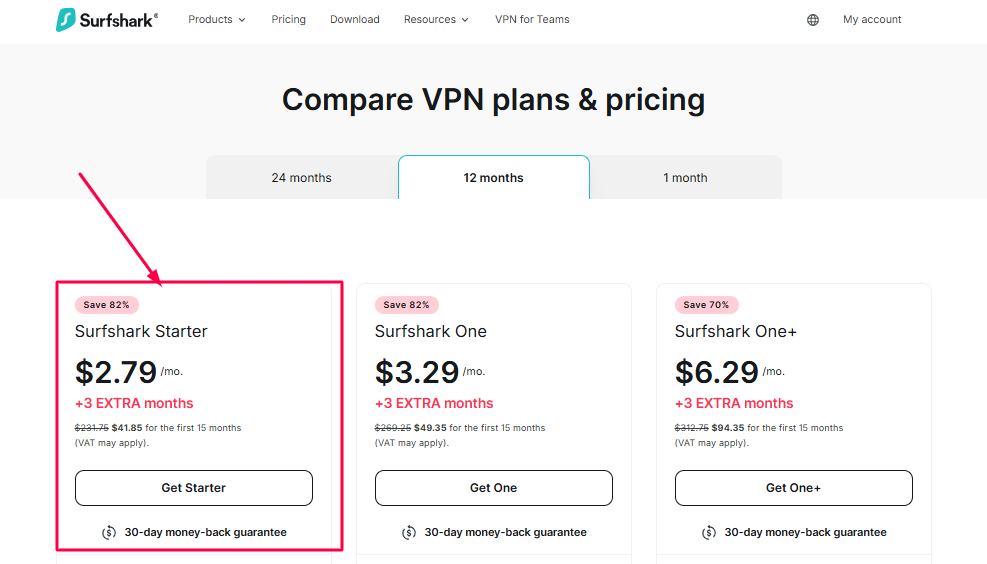Switch to the 24 months tab
The height and width of the screenshot is (564, 987).
pyautogui.click(x=301, y=178)
